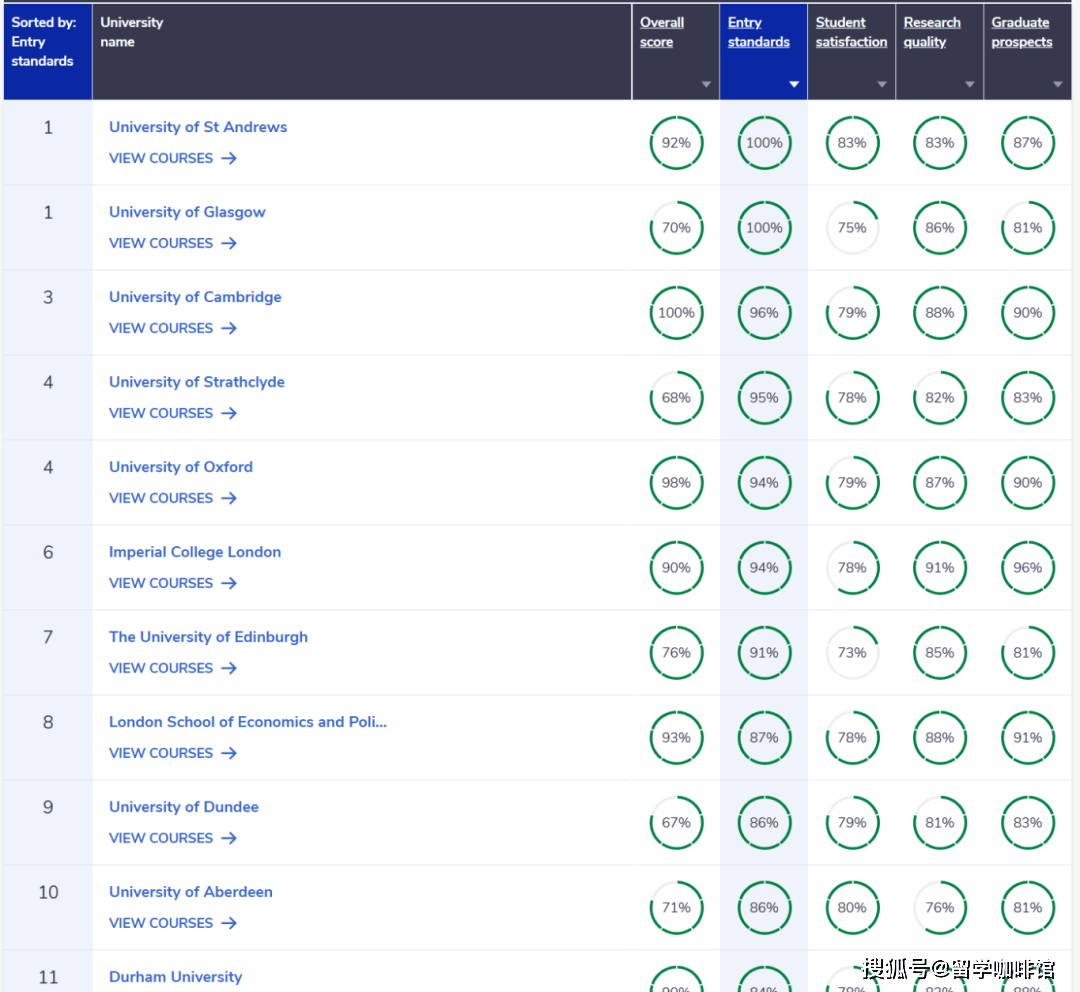Click the Research quality header link
1080x992 pixels.
tap(932, 32)
